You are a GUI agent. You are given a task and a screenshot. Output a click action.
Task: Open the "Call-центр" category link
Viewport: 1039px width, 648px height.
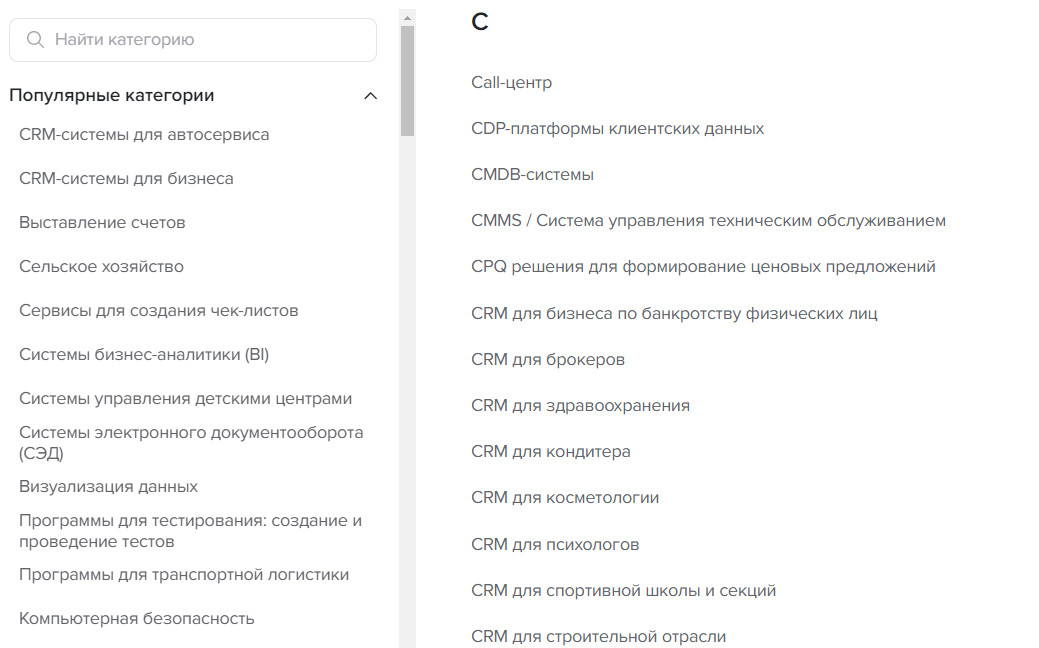(x=511, y=82)
